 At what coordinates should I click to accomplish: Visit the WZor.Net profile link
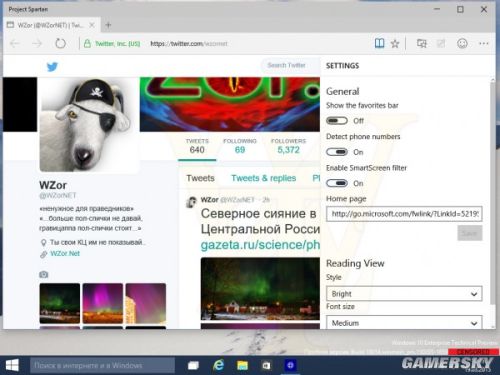point(65,253)
